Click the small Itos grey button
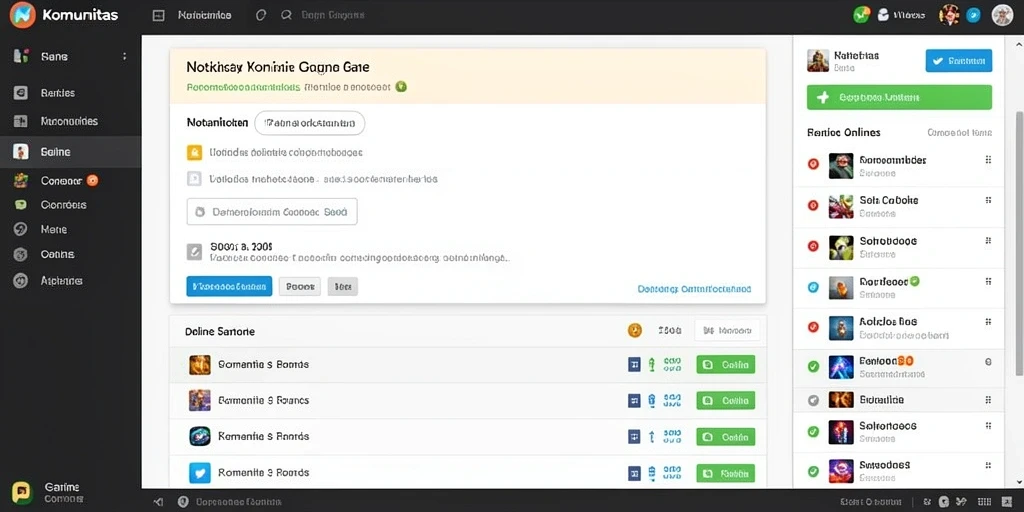Viewport: 1024px width, 512px height. click(x=342, y=286)
